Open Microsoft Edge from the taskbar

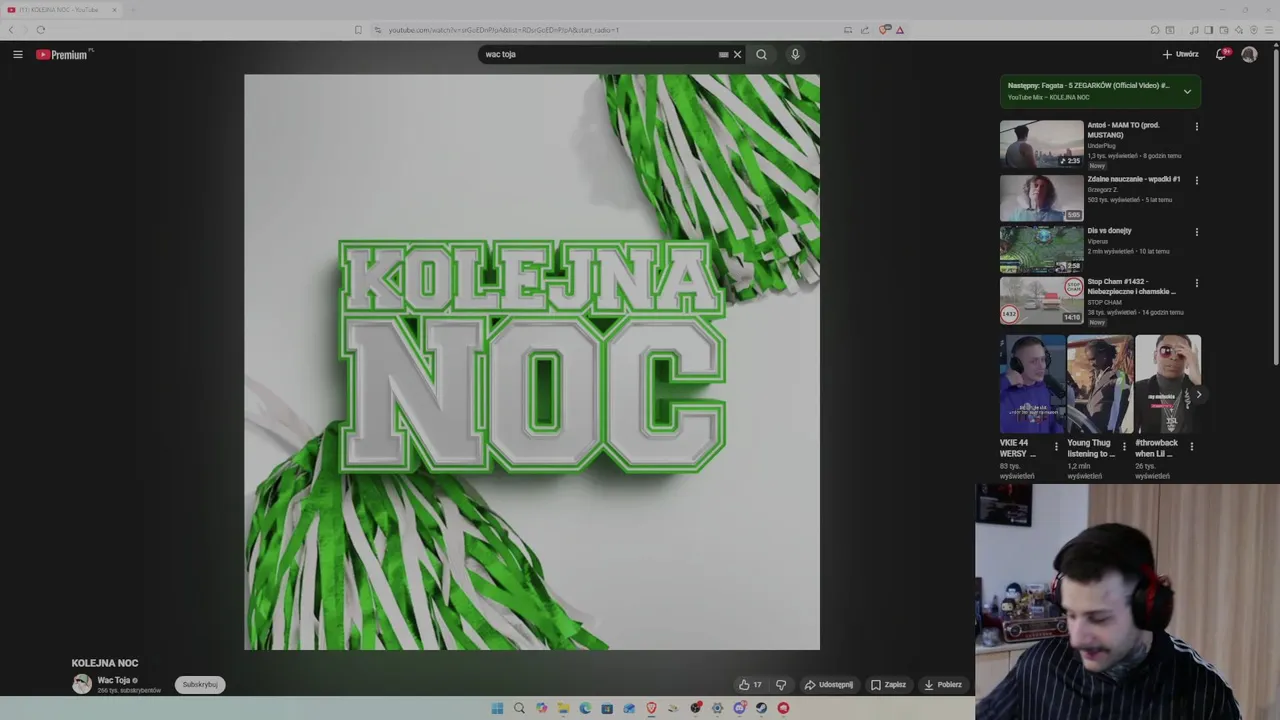(x=585, y=708)
